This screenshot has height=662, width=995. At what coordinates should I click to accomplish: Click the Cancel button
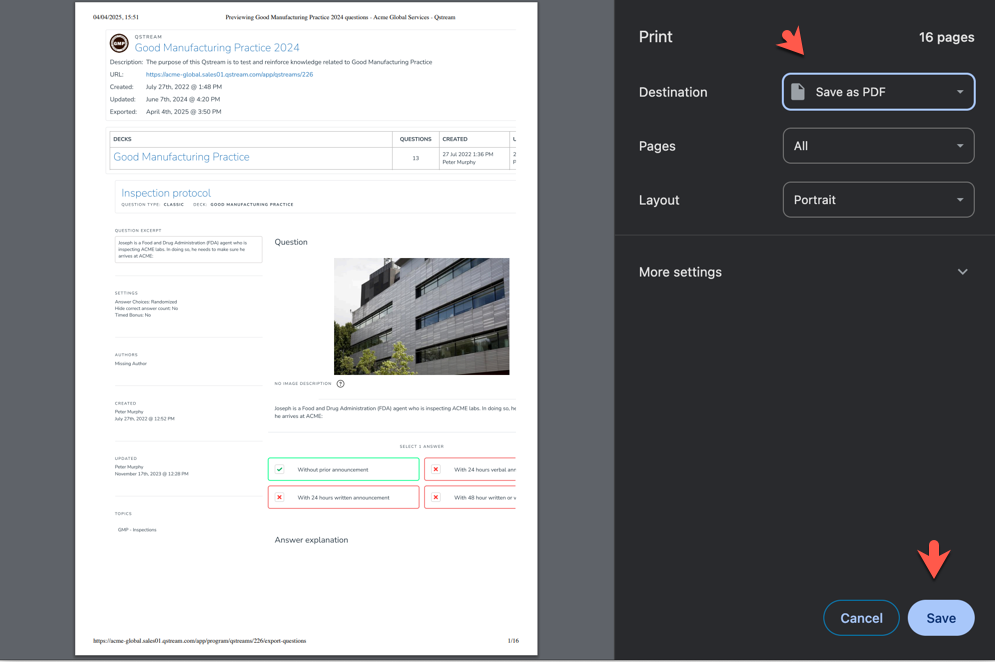(x=861, y=618)
